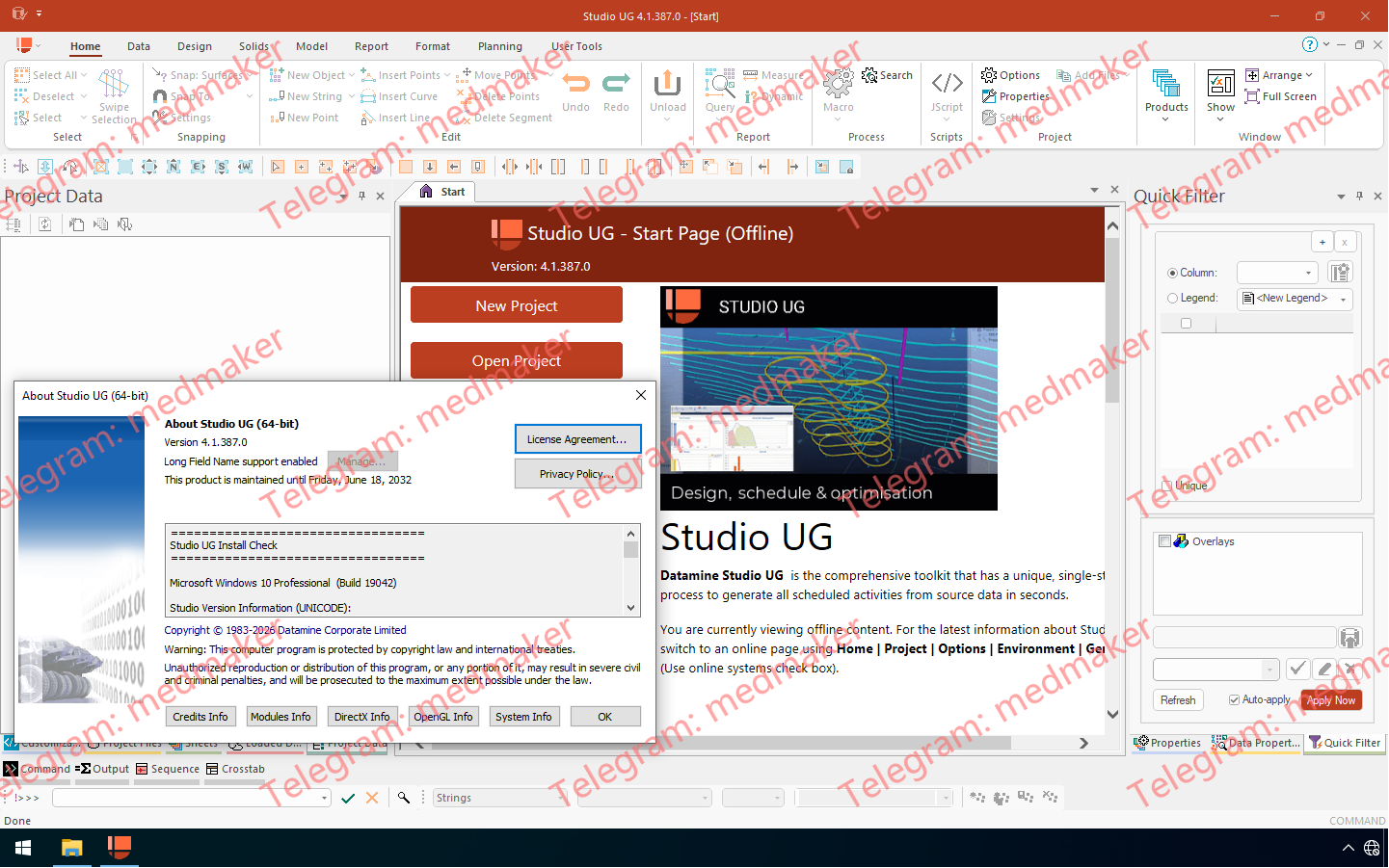Select the Undo icon in the ribbon
The image size is (1389, 868).
click(x=575, y=87)
